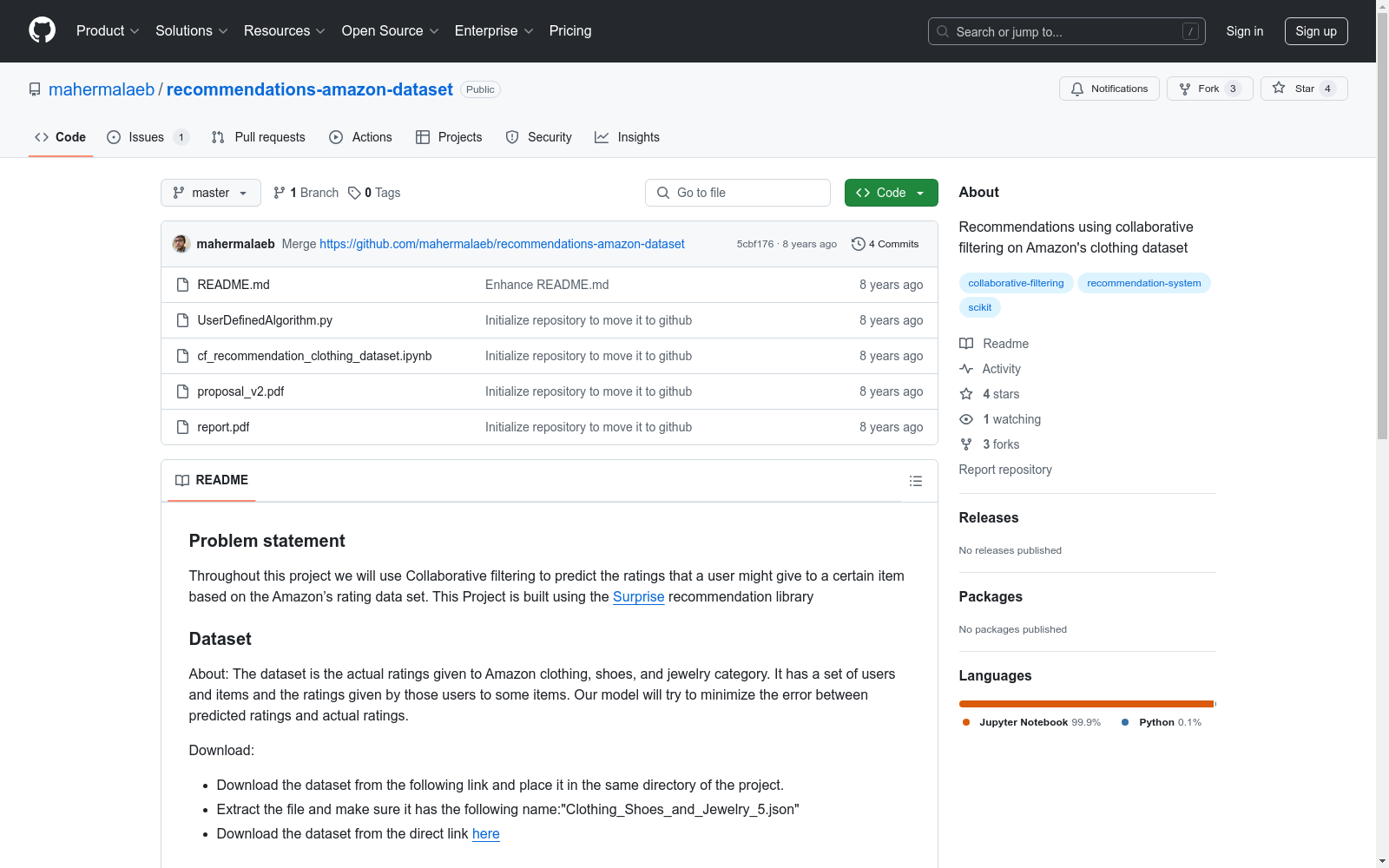This screenshot has width=1389, height=868.
Task: Select the Code tab
Action: tap(61, 137)
